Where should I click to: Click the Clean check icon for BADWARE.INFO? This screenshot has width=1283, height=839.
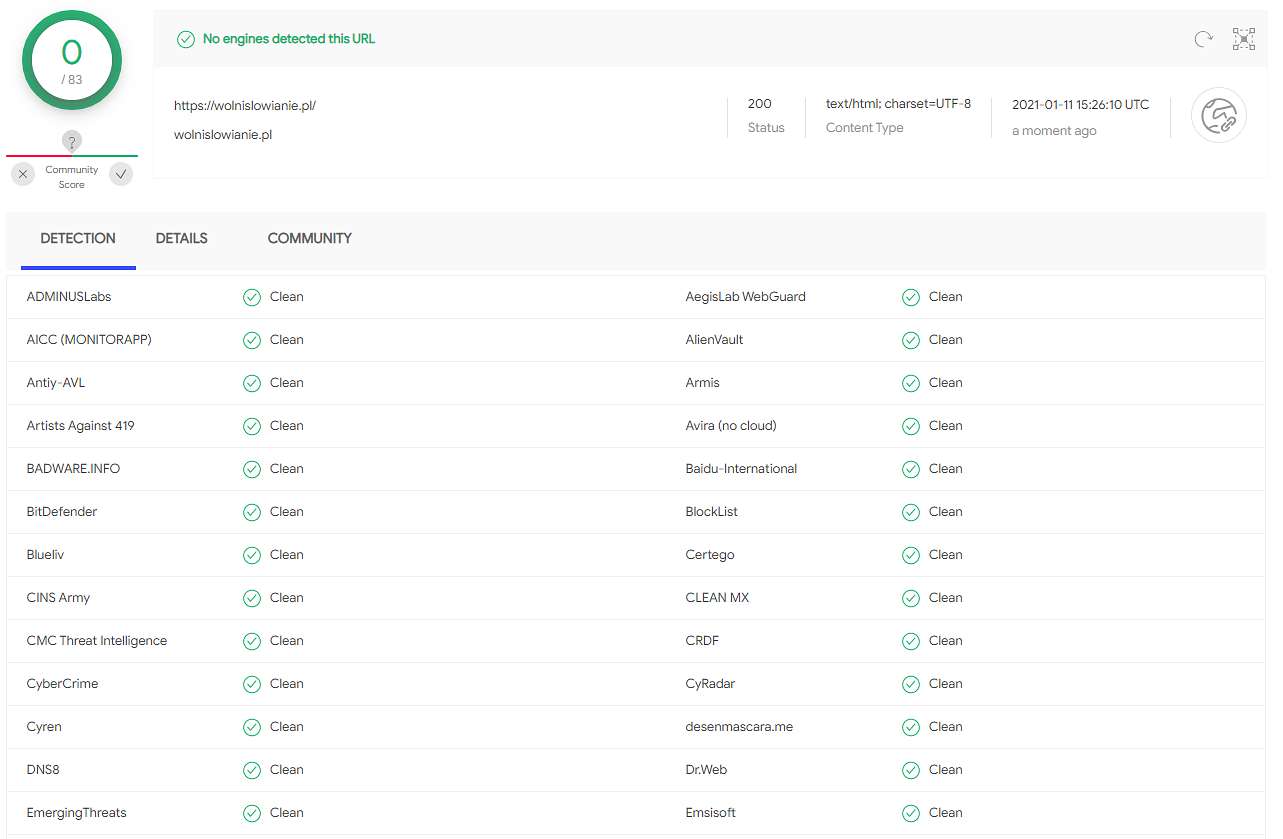click(252, 469)
